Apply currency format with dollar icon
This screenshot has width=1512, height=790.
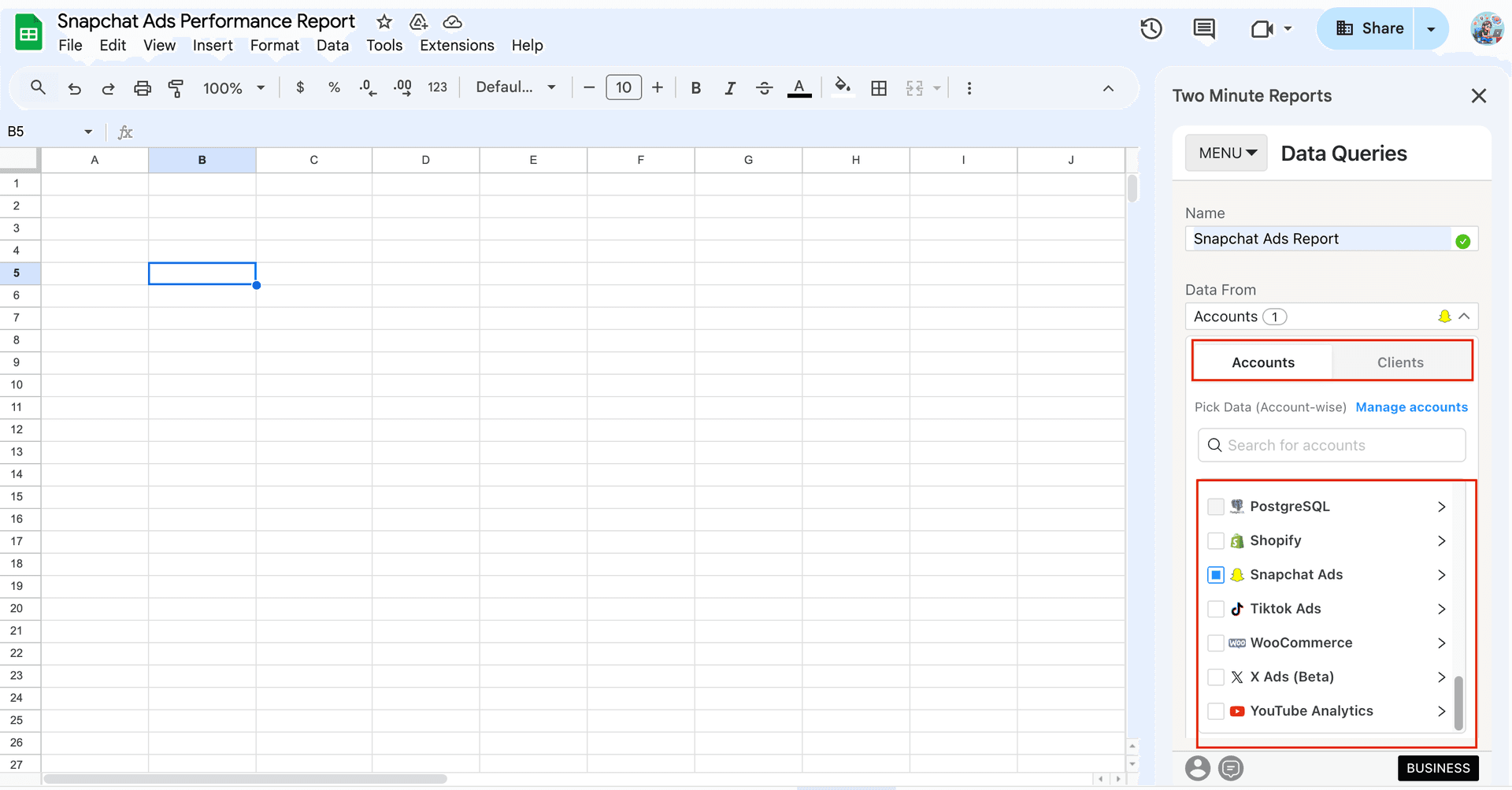pyautogui.click(x=299, y=88)
